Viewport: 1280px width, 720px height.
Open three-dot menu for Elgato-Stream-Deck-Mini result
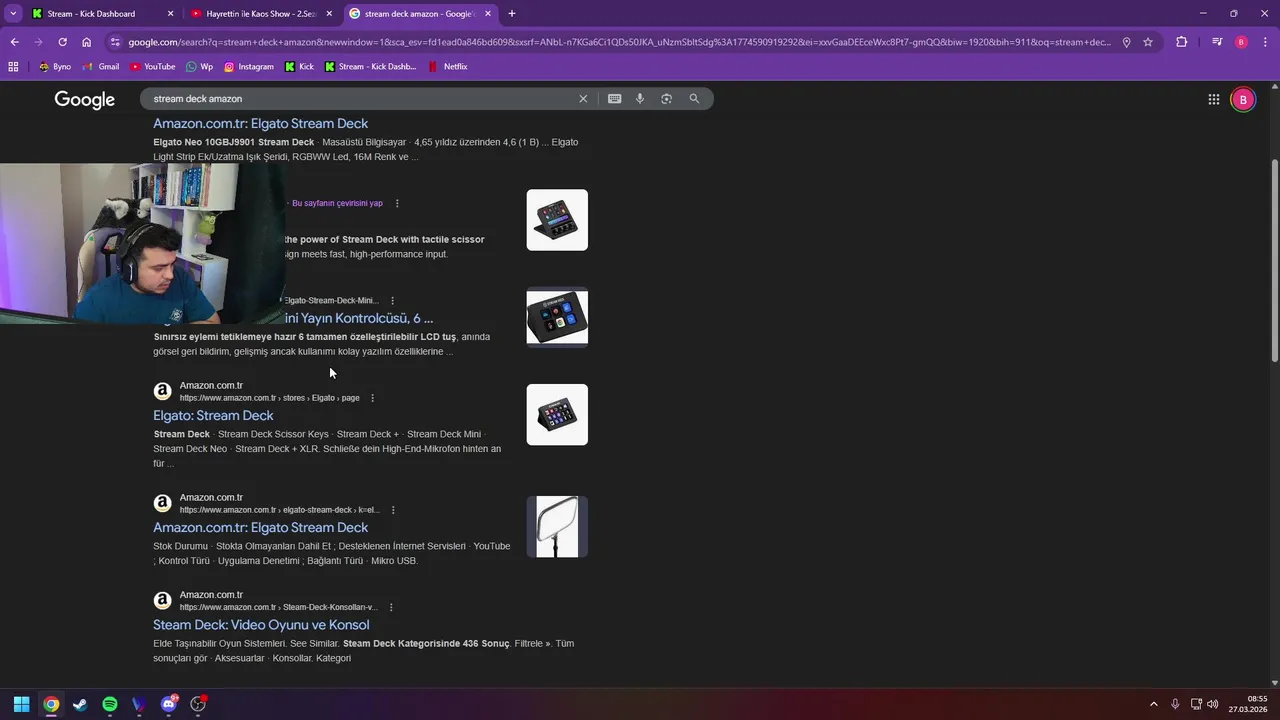(392, 300)
